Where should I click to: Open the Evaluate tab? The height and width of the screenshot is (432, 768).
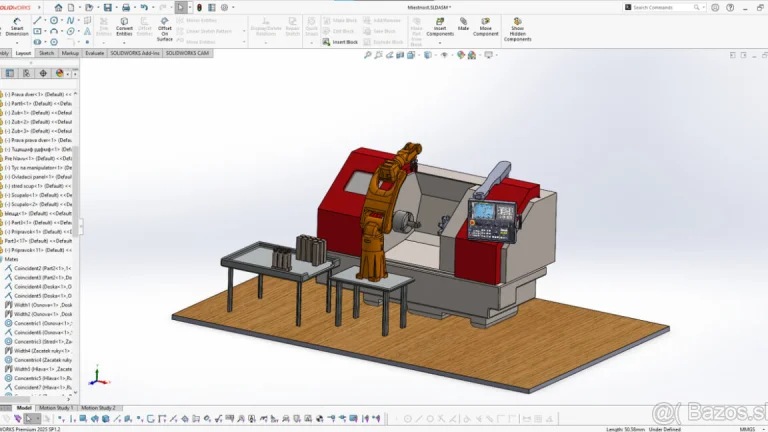pos(95,53)
